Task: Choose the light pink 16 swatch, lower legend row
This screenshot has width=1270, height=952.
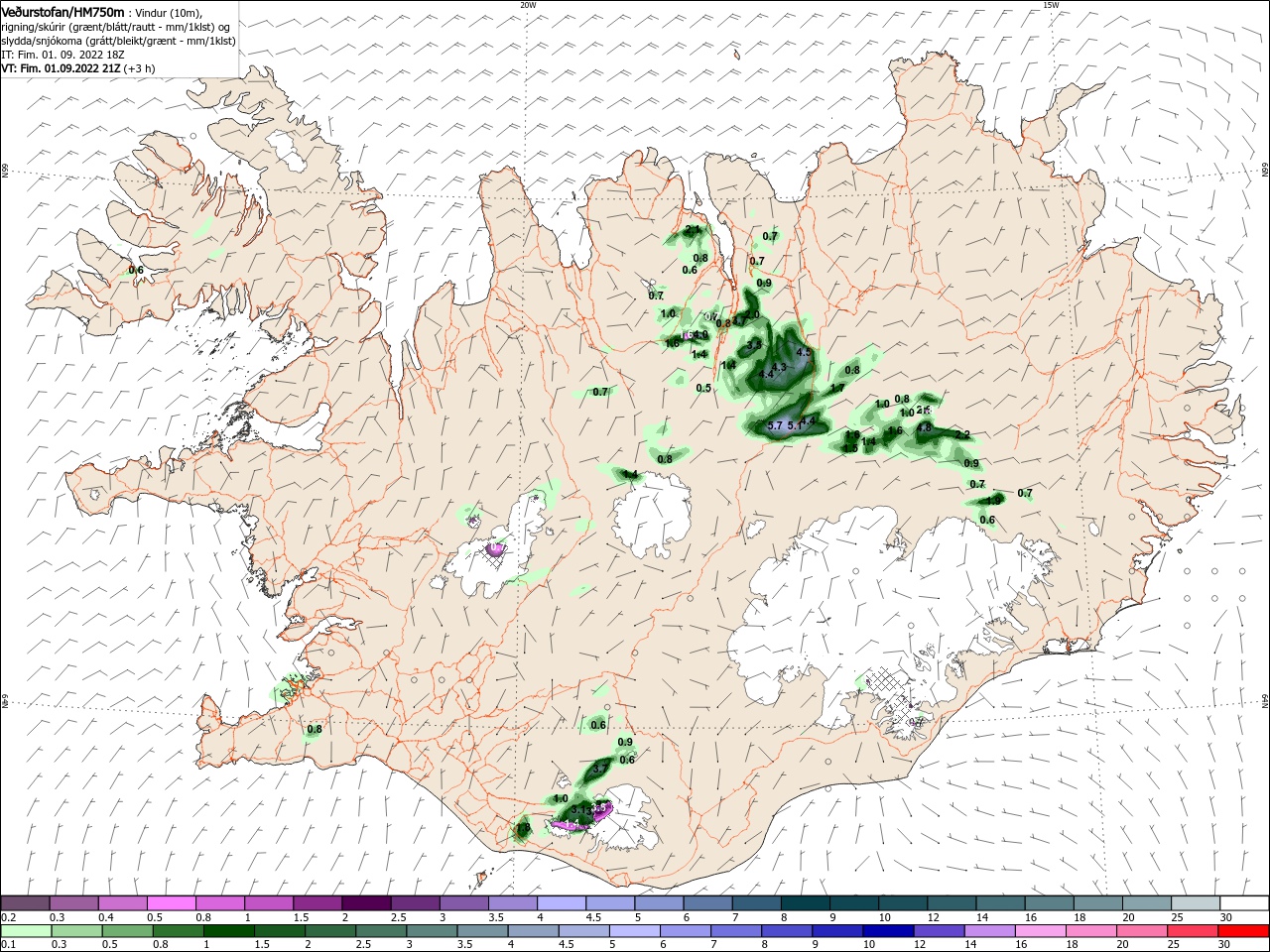Action: (x=1040, y=931)
